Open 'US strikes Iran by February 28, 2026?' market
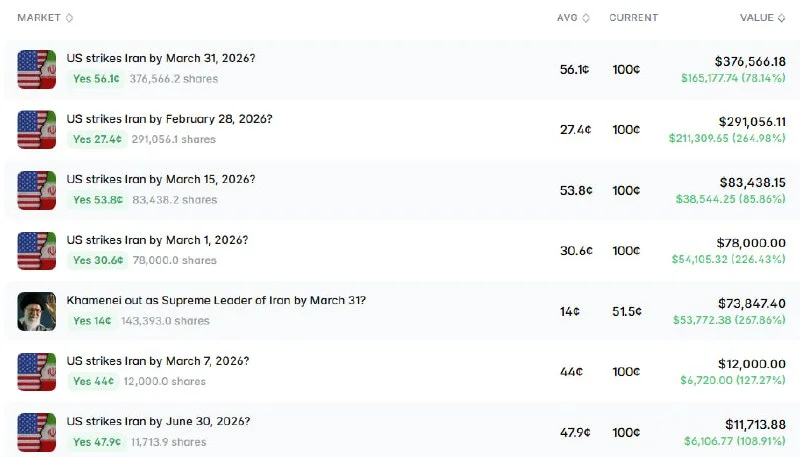Viewport: 800px width, 457px height. pos(169,119)
